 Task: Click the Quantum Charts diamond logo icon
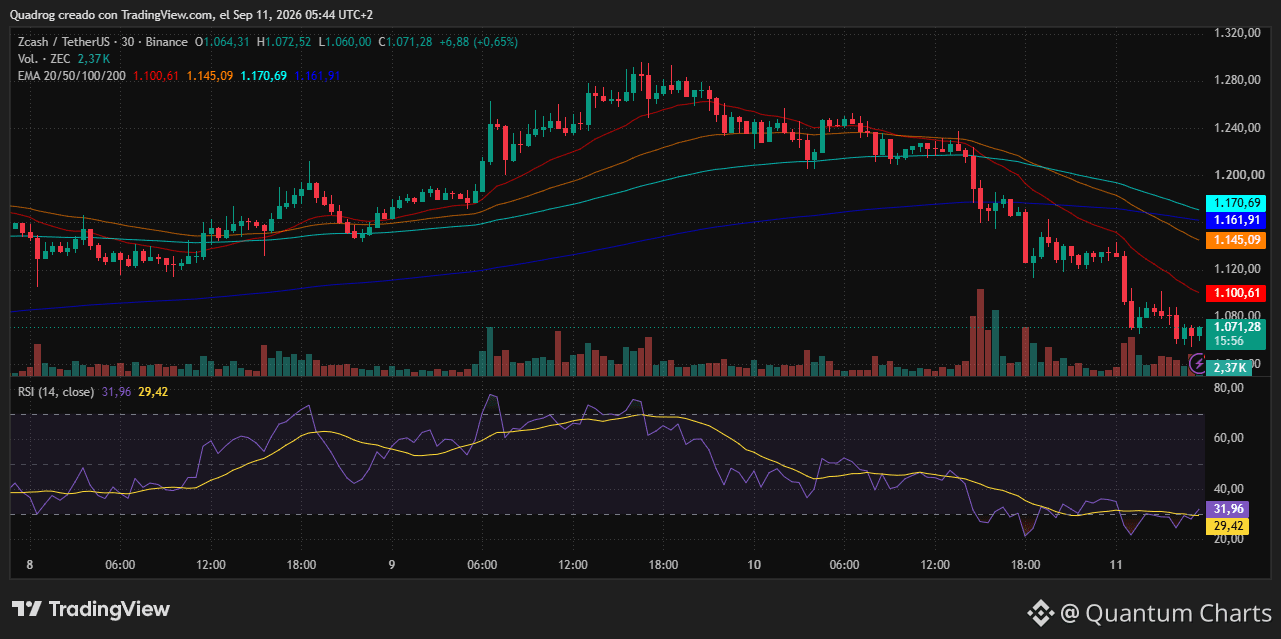pyautogui.click(x=1041, y=612)
